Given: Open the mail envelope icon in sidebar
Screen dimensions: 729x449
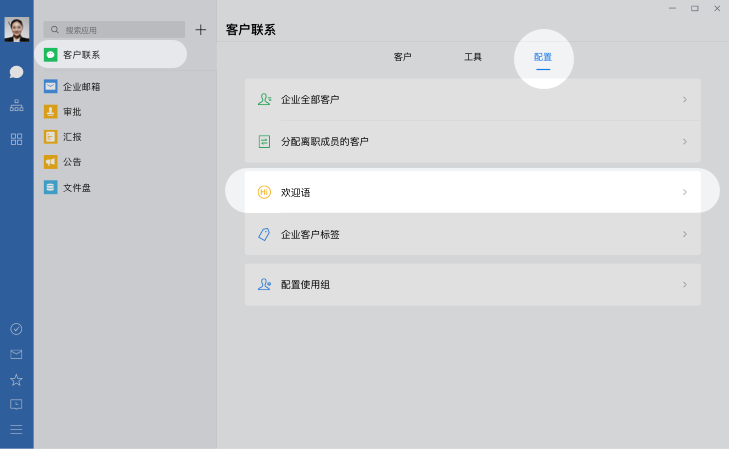Looking at the screenshot, I should [16, 354].
